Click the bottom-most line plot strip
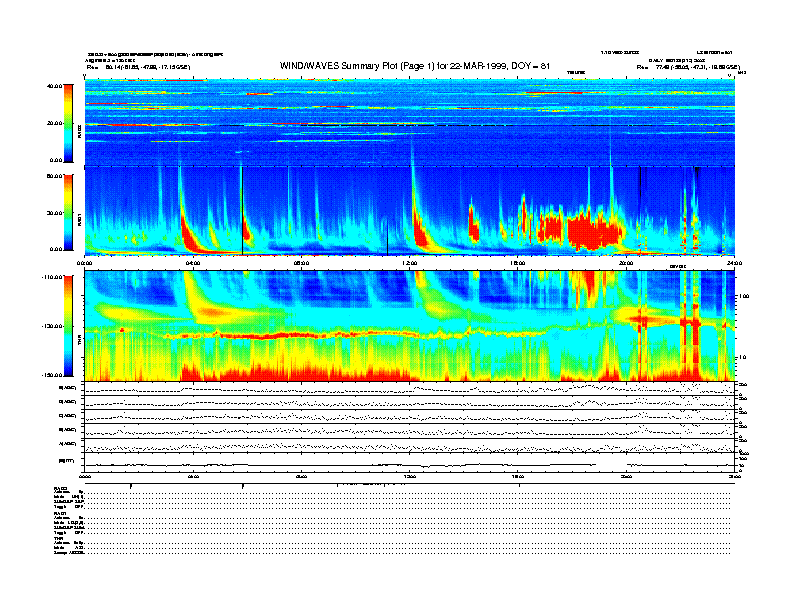Viewport: 792px width, 612px height. click(410, 463)
